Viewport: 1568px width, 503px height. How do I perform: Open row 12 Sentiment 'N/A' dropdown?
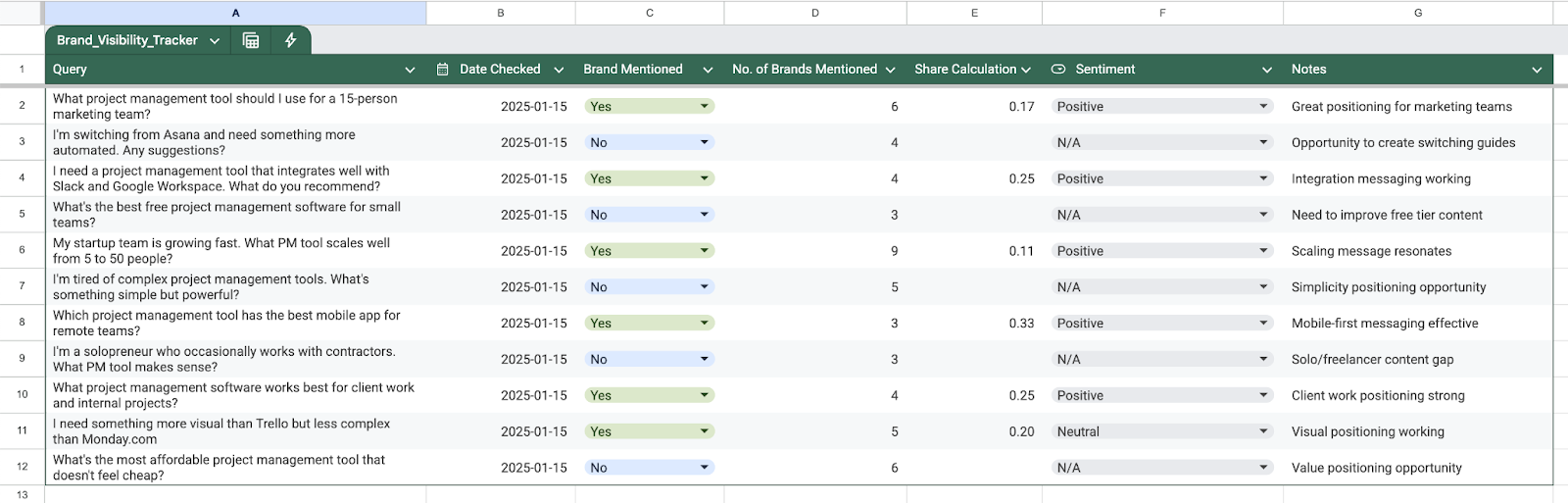1263,468
